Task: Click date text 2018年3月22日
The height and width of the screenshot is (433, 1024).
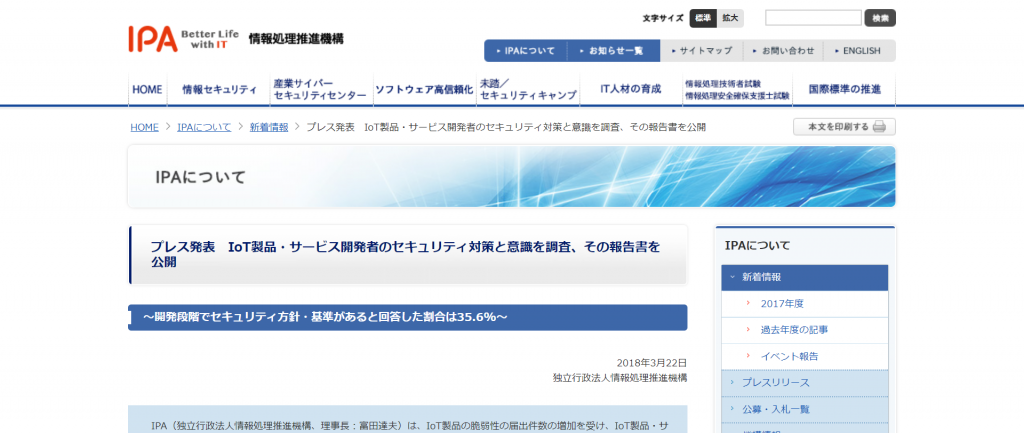Action: click(652, 363)
